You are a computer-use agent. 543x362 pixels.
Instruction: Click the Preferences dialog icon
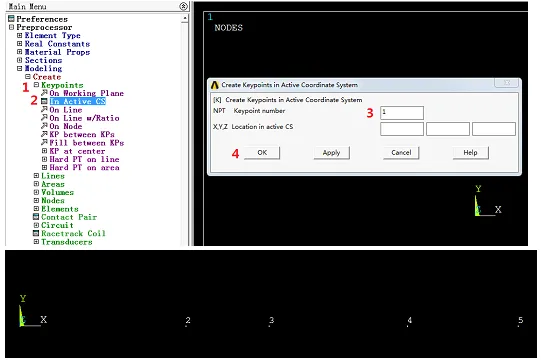point(11,19)
